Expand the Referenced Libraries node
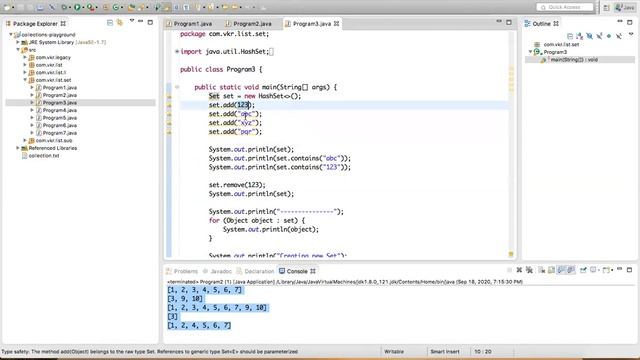 click(18, 148)
